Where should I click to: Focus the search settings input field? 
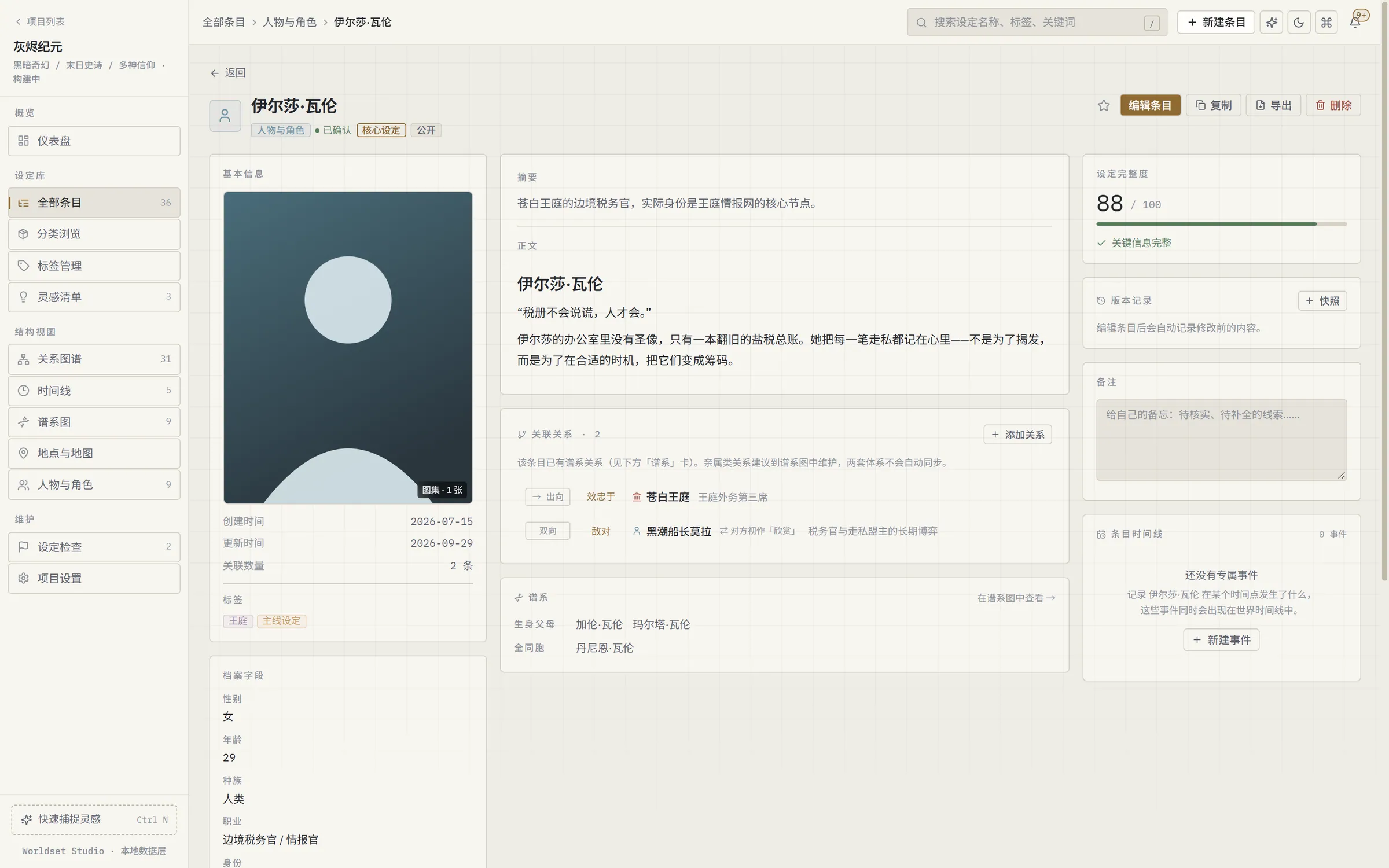(x=1037, y=22)
